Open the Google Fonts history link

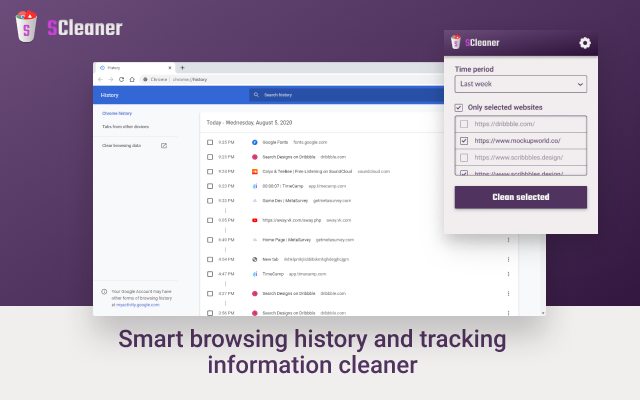[275, 142]
